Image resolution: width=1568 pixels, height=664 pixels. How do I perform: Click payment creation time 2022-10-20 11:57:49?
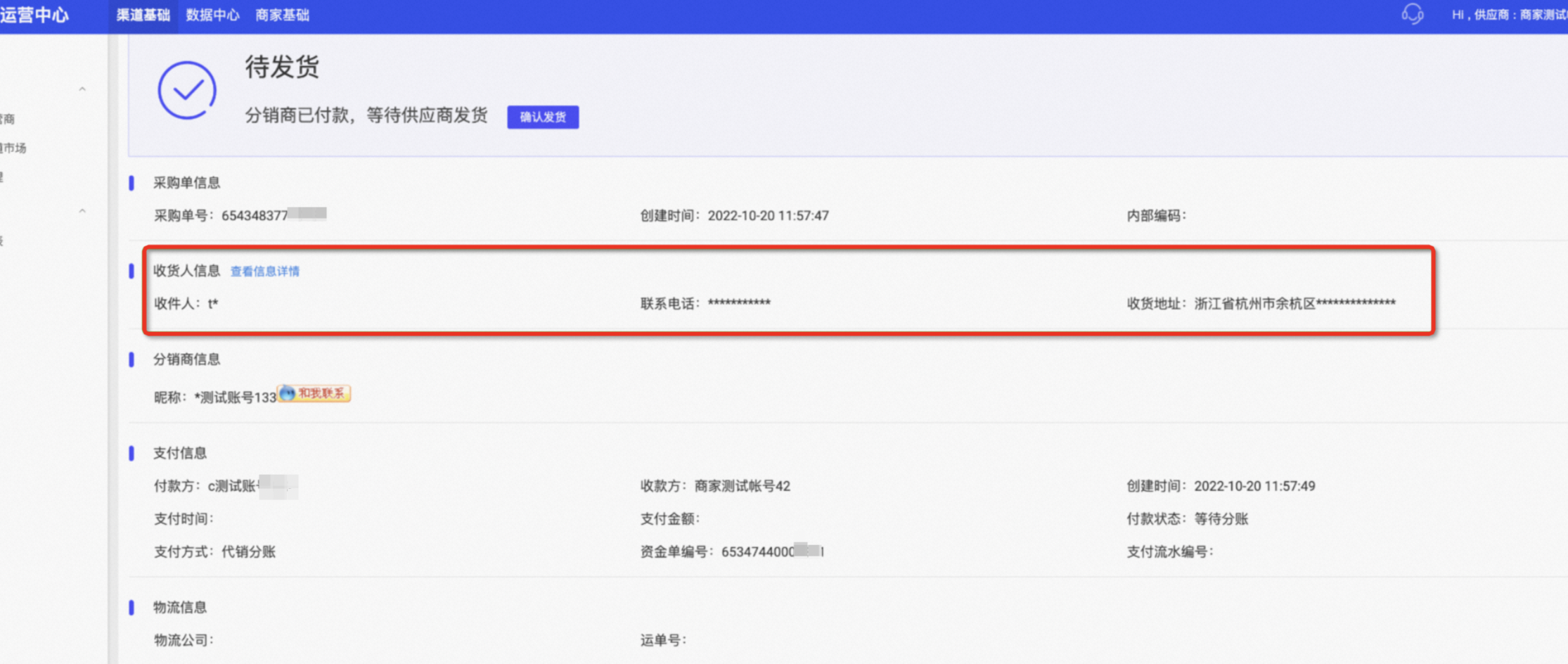coord(1254,486)
